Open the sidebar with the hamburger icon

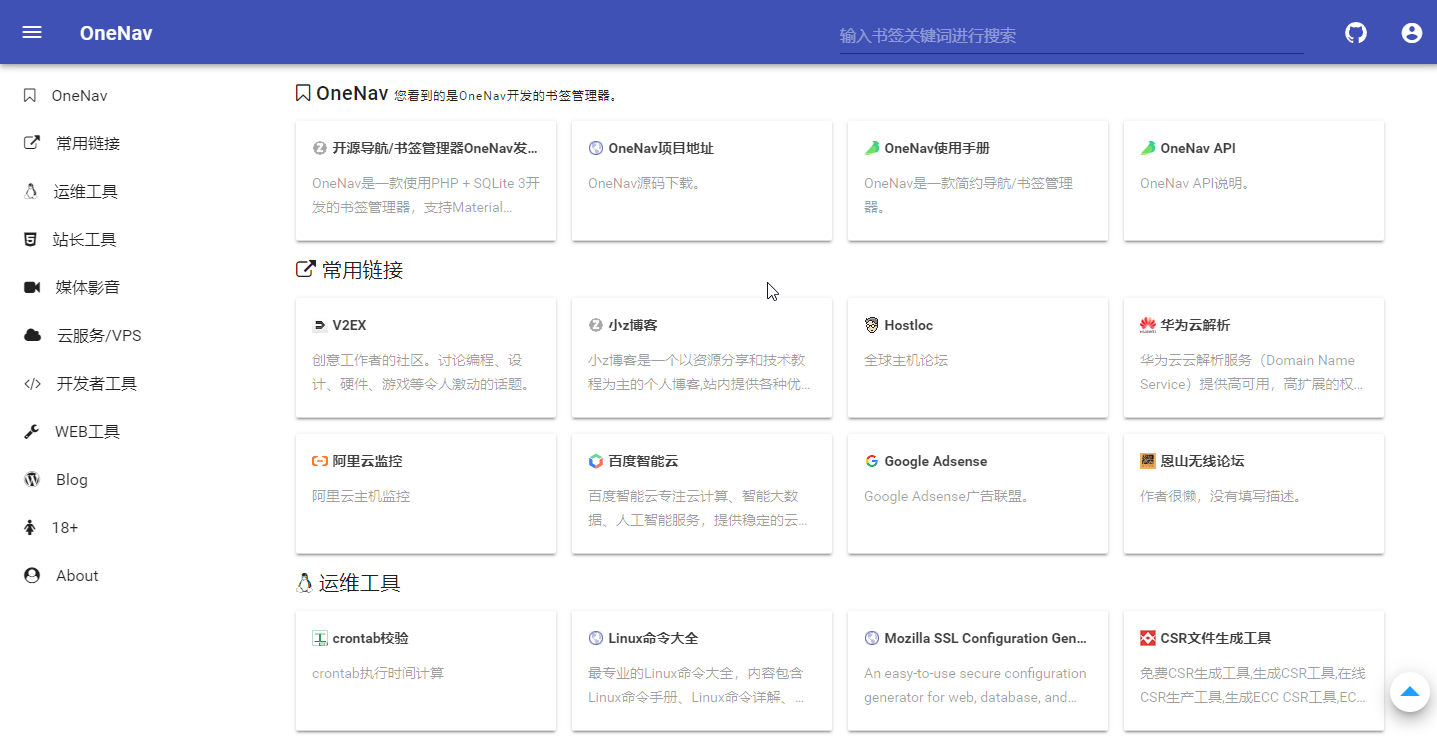[31, 31]
